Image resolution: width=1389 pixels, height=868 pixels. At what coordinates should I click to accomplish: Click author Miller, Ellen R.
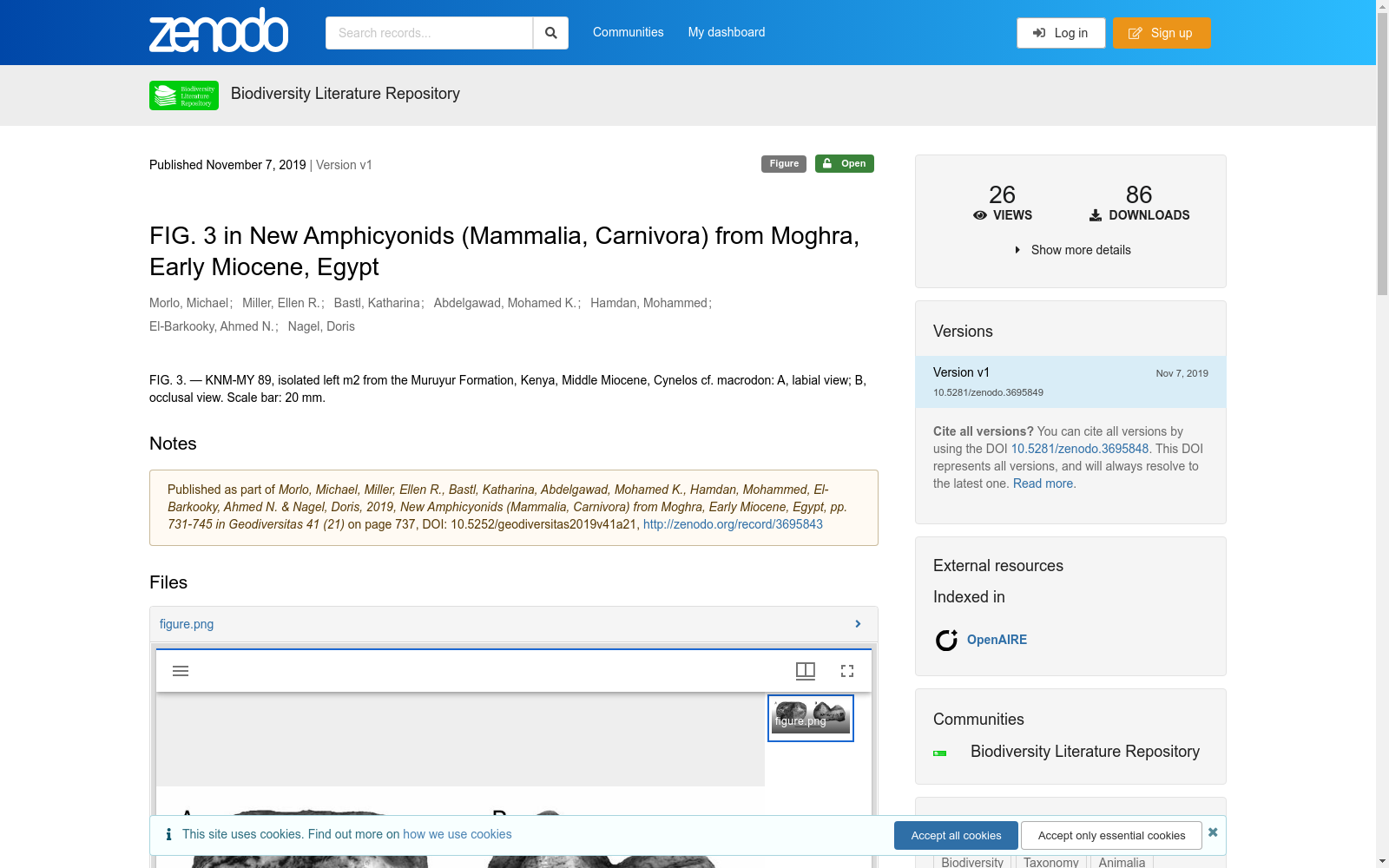[x=281, y=303]
